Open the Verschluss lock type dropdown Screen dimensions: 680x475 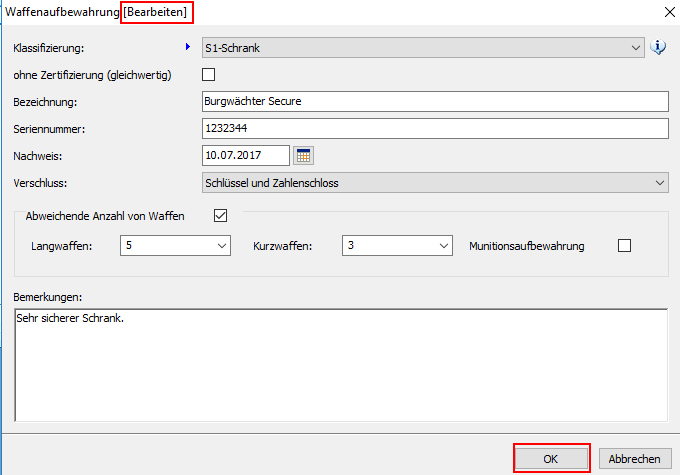(659, 182)
